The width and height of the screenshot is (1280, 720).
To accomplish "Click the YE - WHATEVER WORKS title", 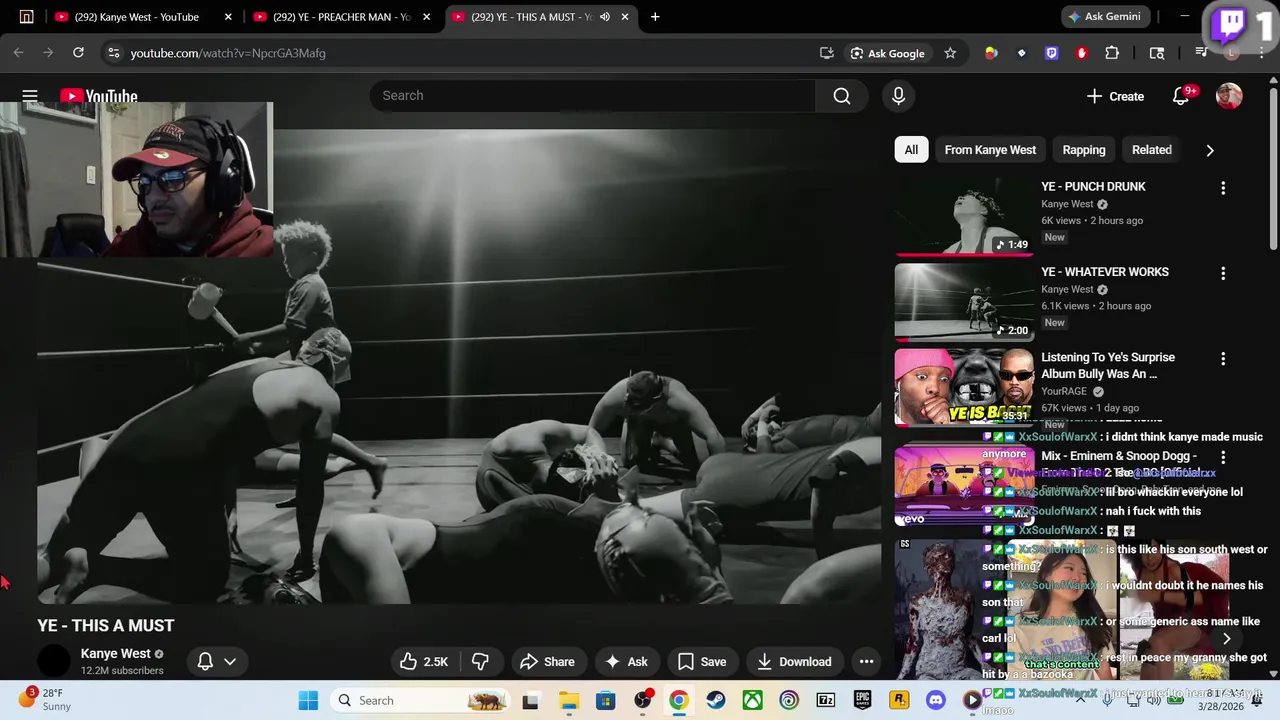I will (1105, 272).
